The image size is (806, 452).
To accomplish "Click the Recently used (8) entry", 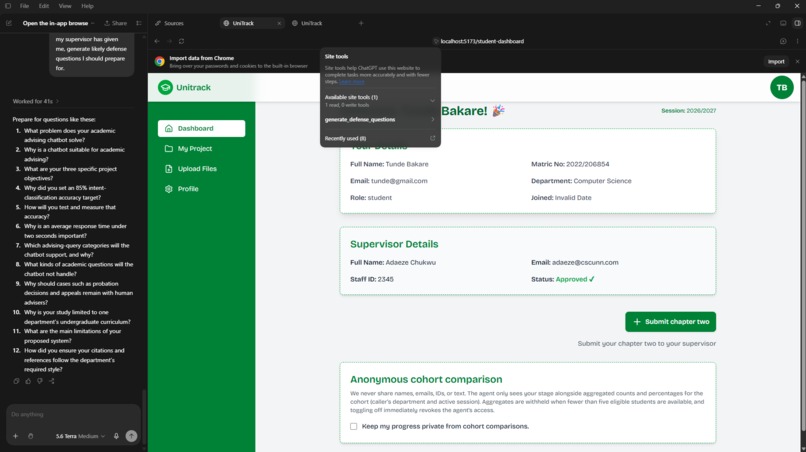I will [x=380, y=138].
